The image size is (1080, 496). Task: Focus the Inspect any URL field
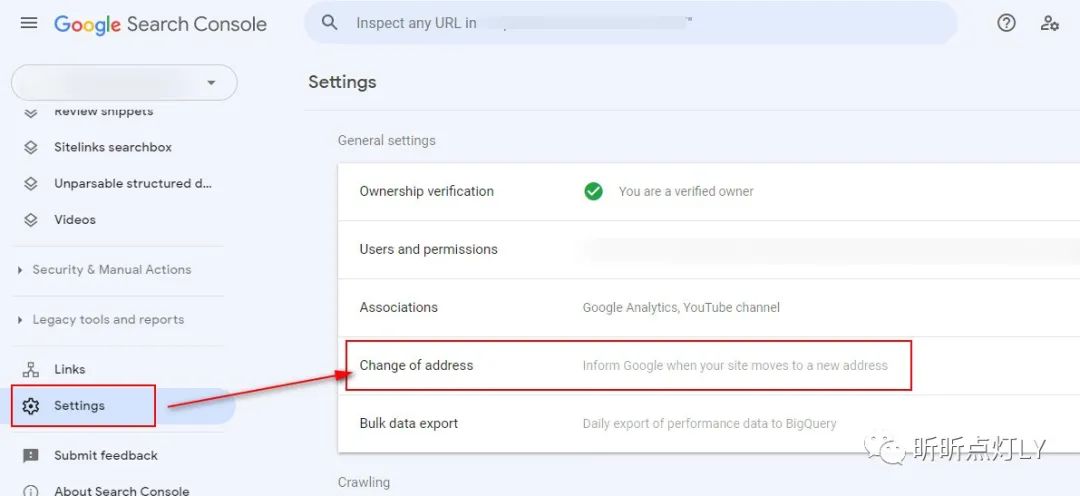(630, 23)
